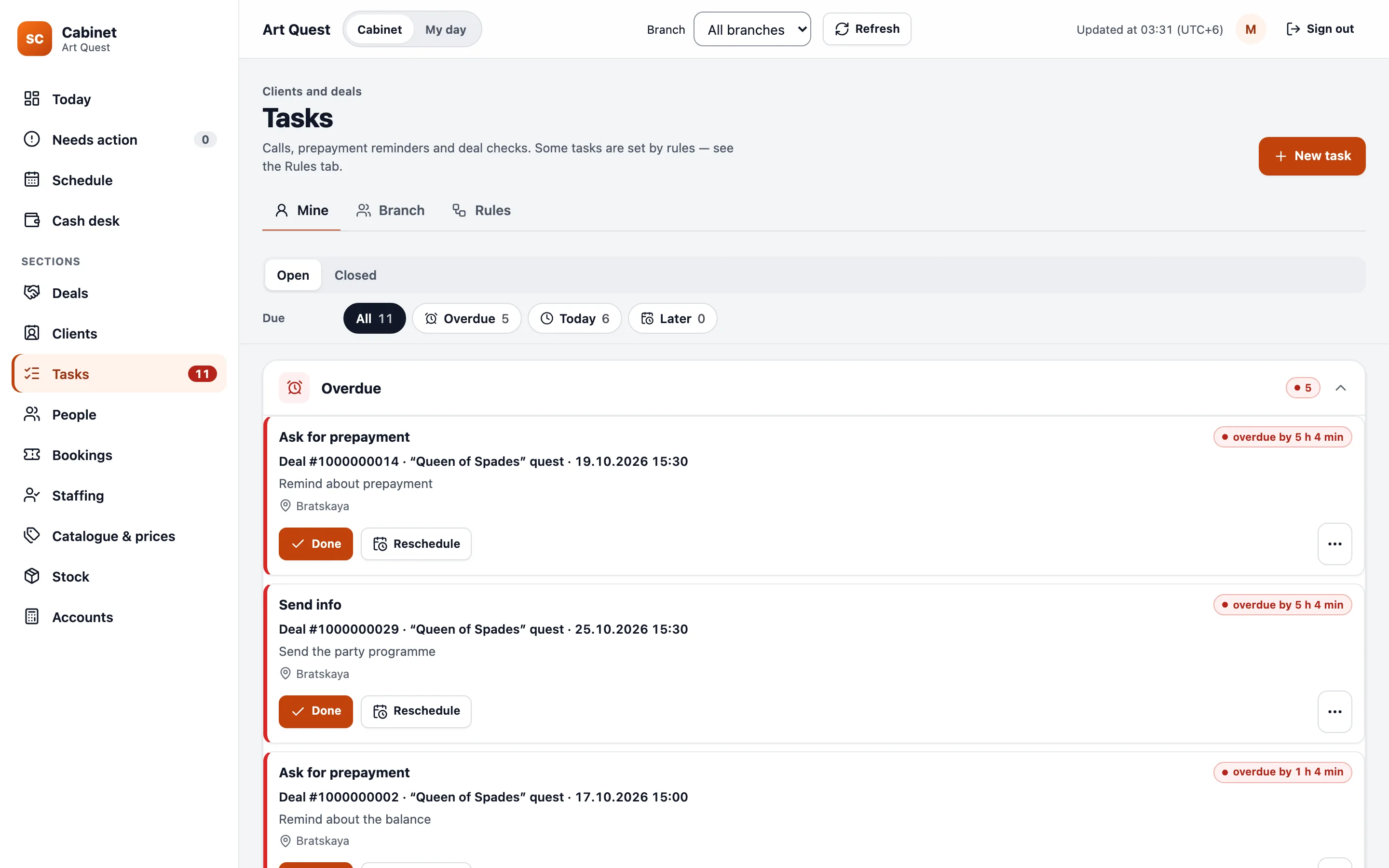Open Needs action in sidebar
This screenshot has height=868, width=1389.
[x=120, y=139]
